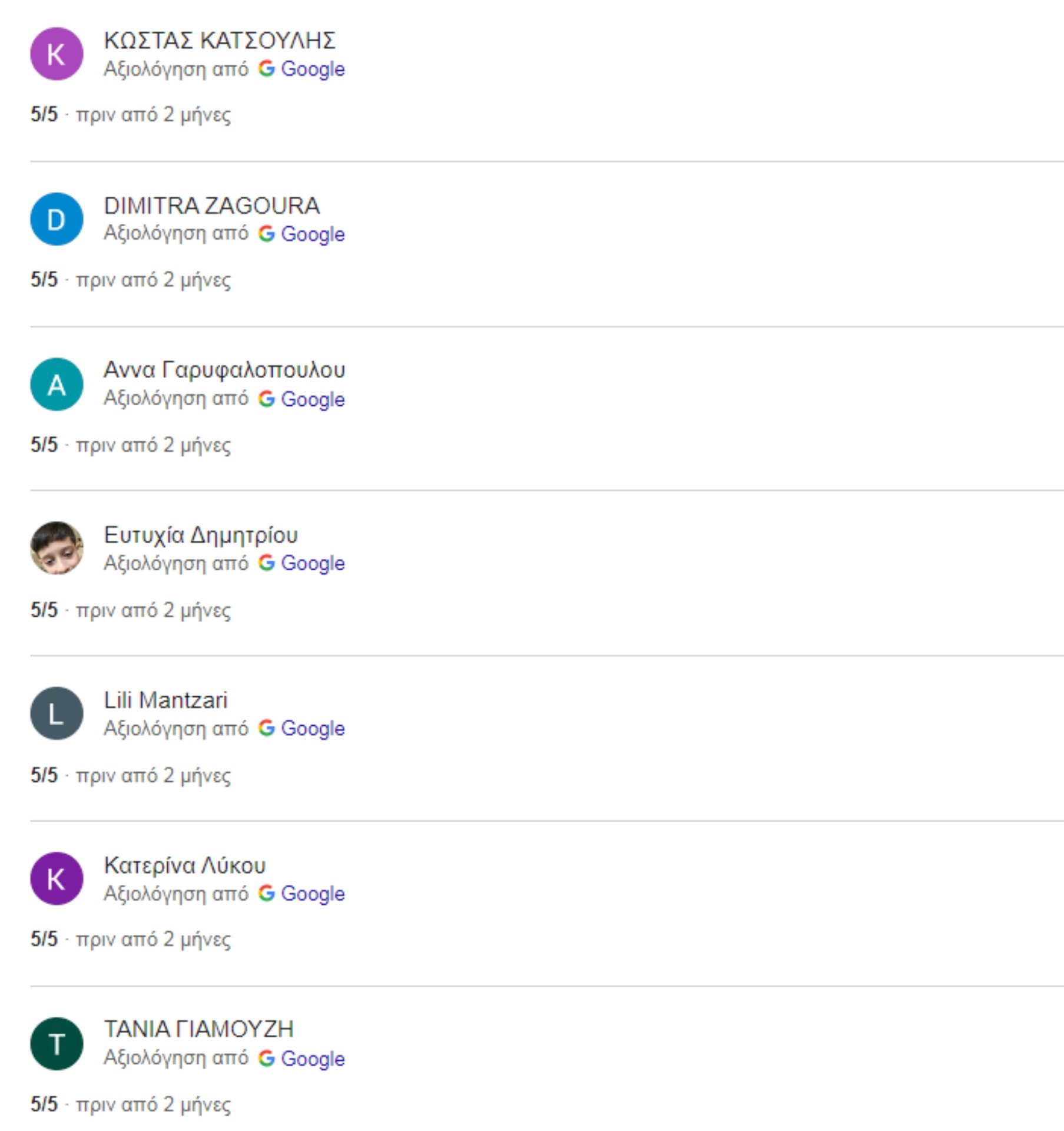Click the dark green T avatar for ΤΑΝΙΑ ΓΙΑΜΟΥΖΗ
Viewport: 1064px width, 1131px height.
57,1043
